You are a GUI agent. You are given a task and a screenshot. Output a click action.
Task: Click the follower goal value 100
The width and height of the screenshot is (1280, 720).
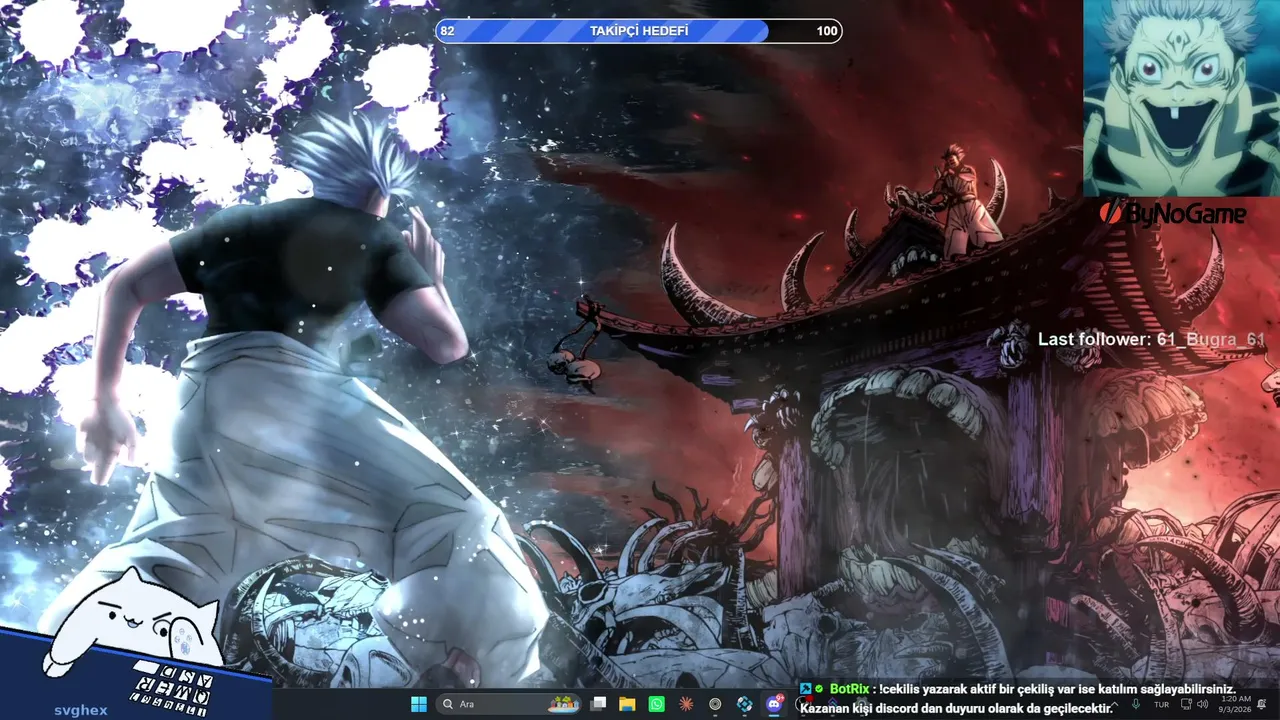click(827, 31)
